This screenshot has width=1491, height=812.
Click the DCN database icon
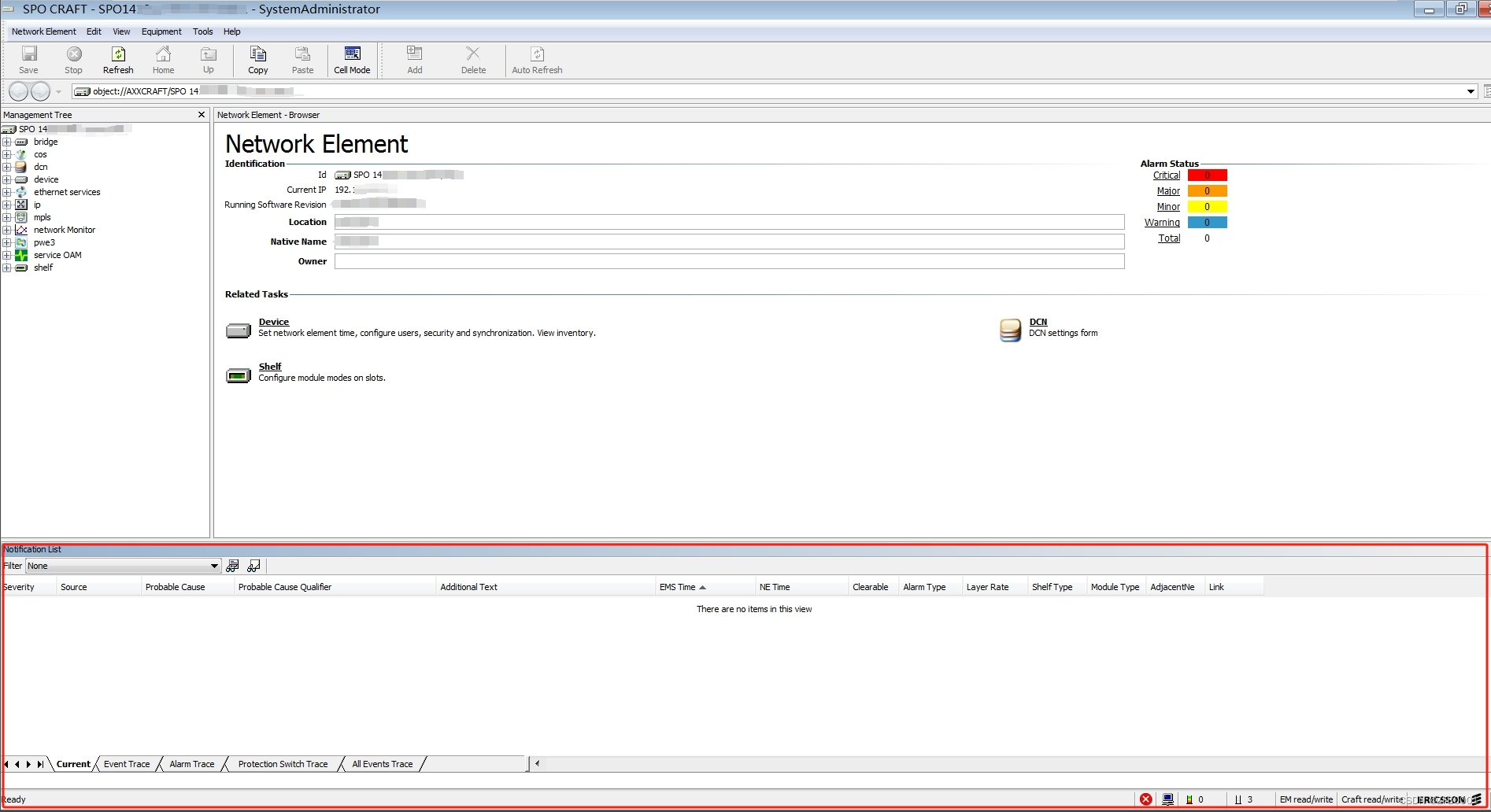[x=1010, y=330]
